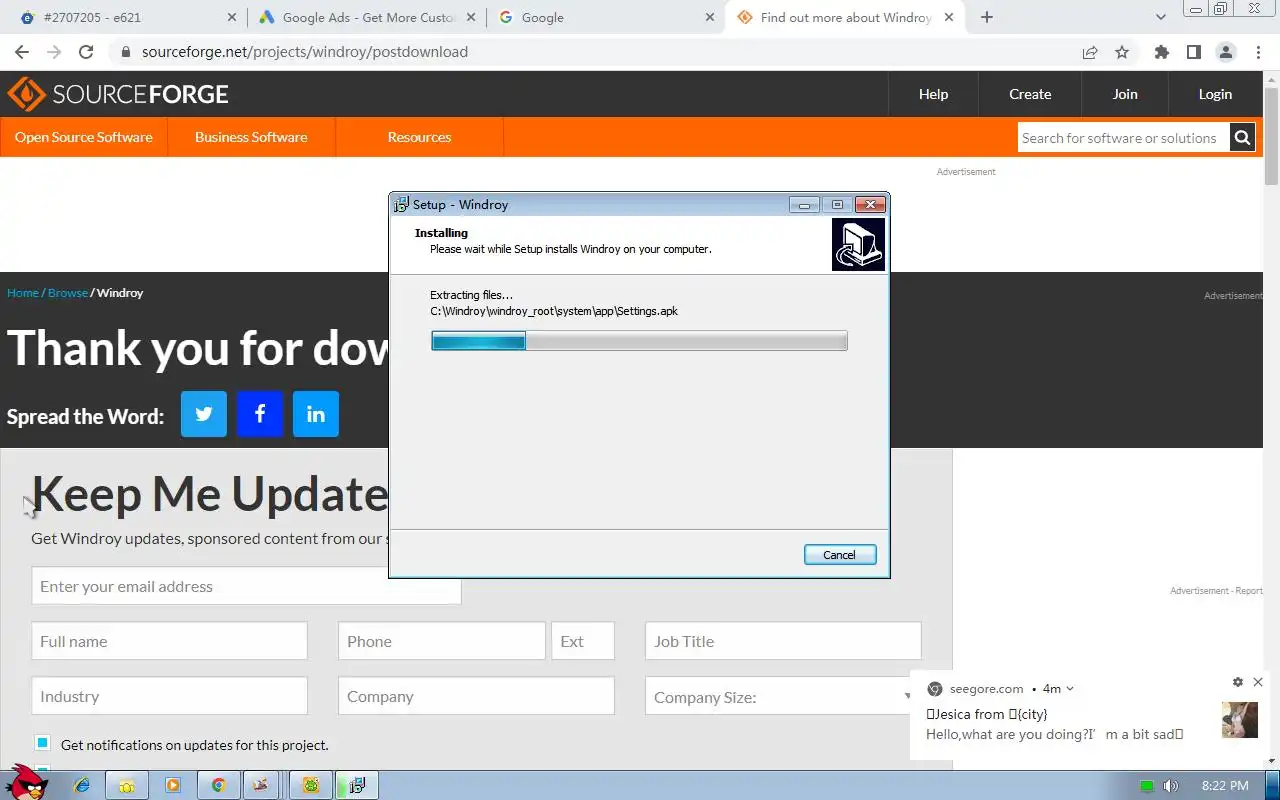Click the Show desktop button
Screen dimensions: 1280x800
(1273, 785)
